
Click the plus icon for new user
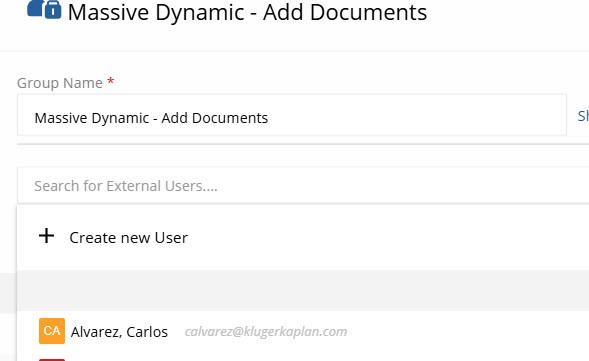47,236
